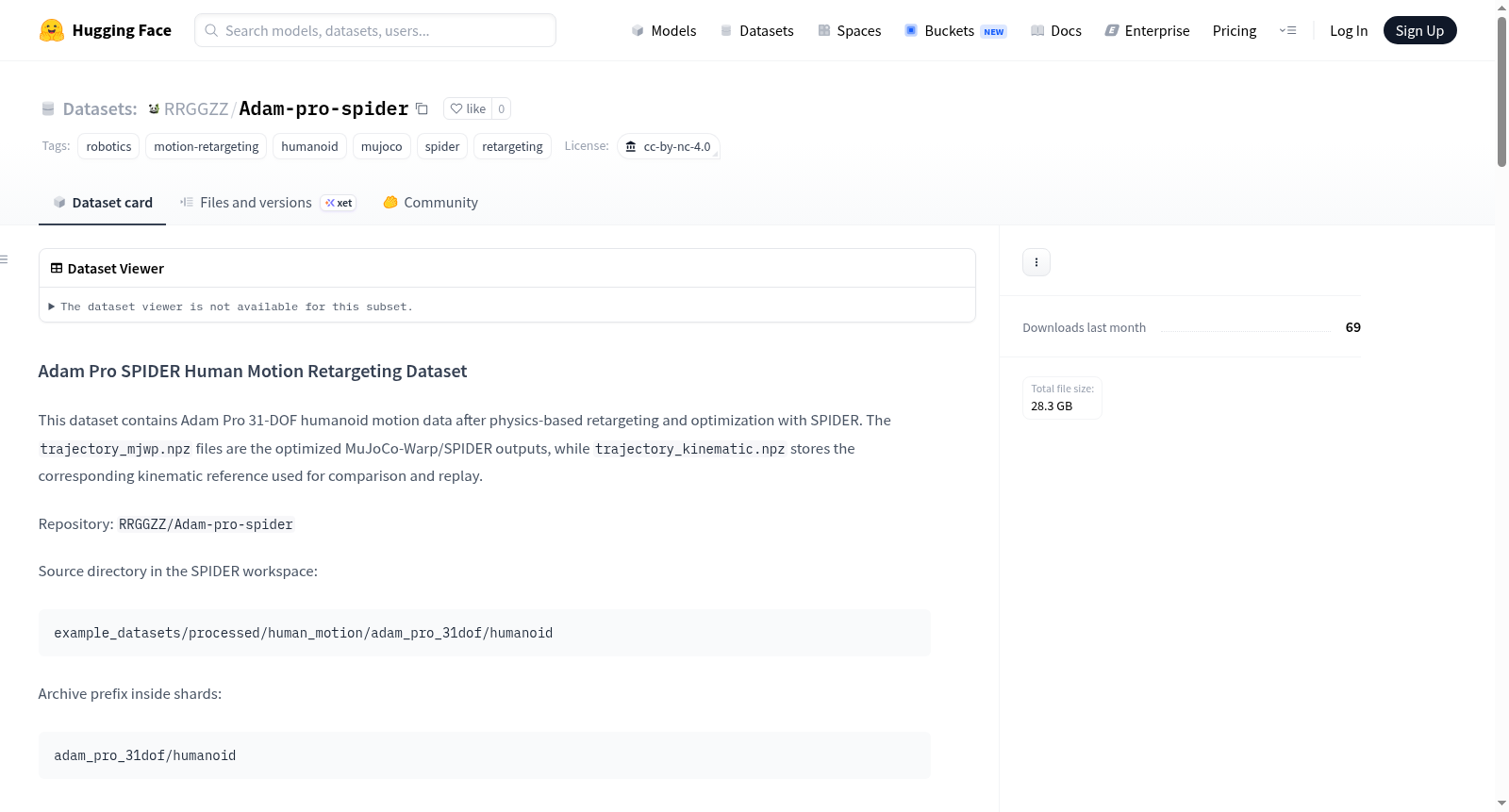Copy the dataset name with copy icon
The height and width of the screenshot is (812, 1509).
(x=423, y=108)
